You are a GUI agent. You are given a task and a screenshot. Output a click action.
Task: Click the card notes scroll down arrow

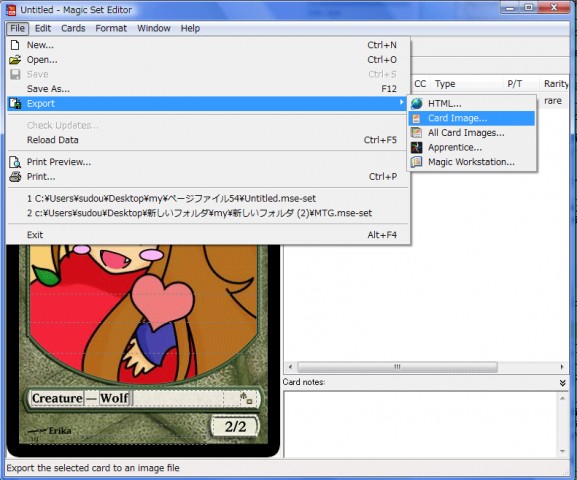(563, 451)
